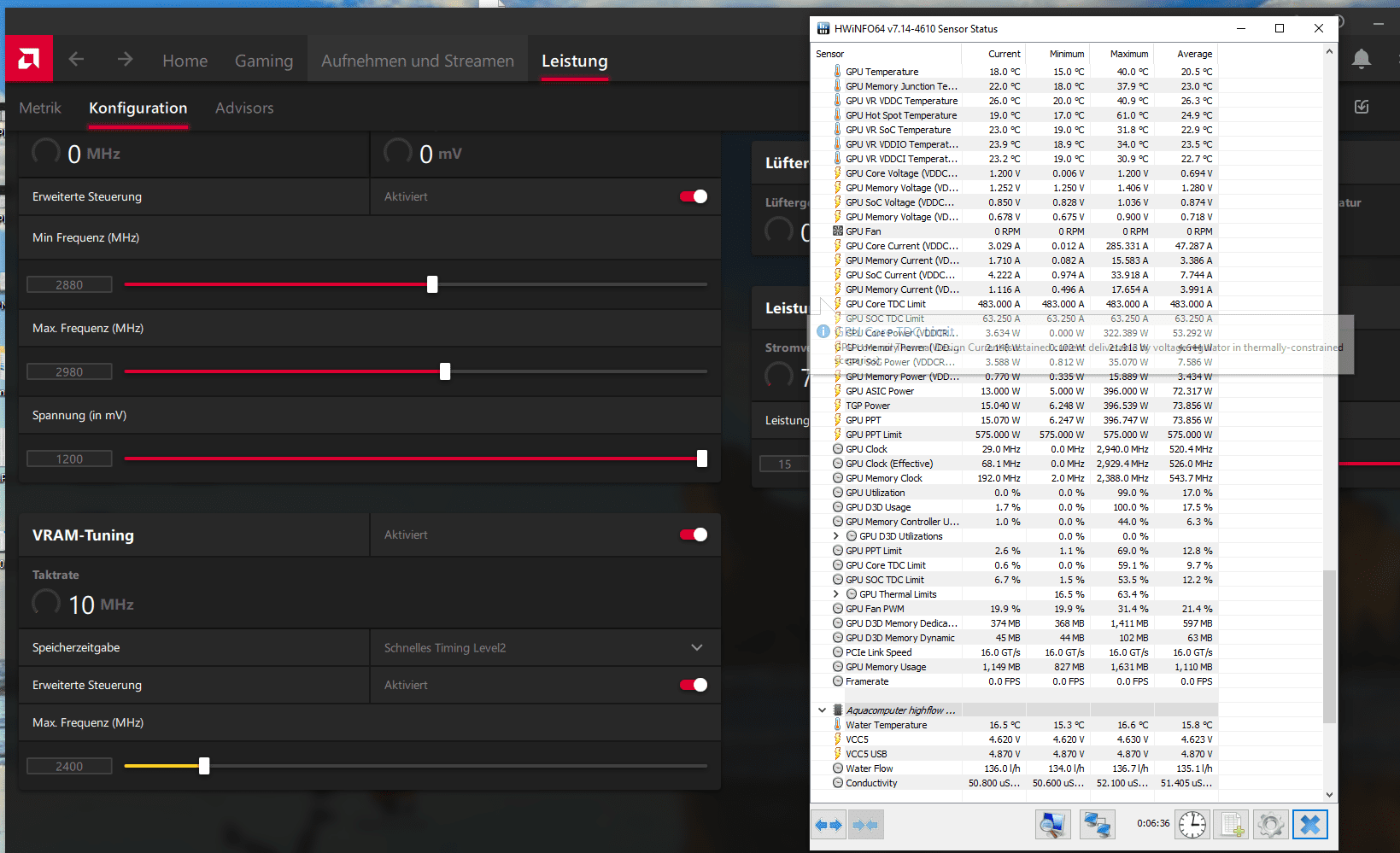Click the AMD logo icon
The image size is (1400, 853).
click(29, 58)
